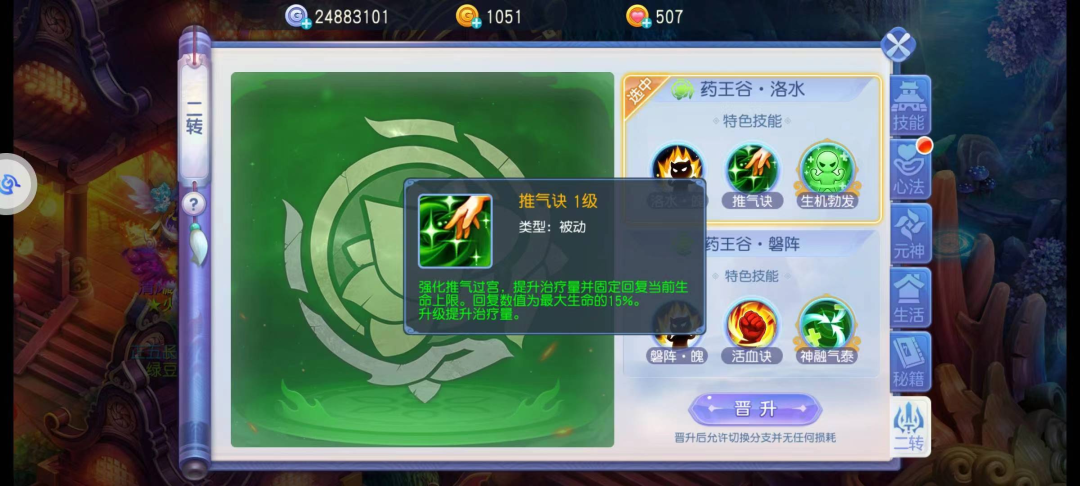1080x486 pixels.
Task: Select the 生机勃发 skill icon
Action: coord(827,168)
